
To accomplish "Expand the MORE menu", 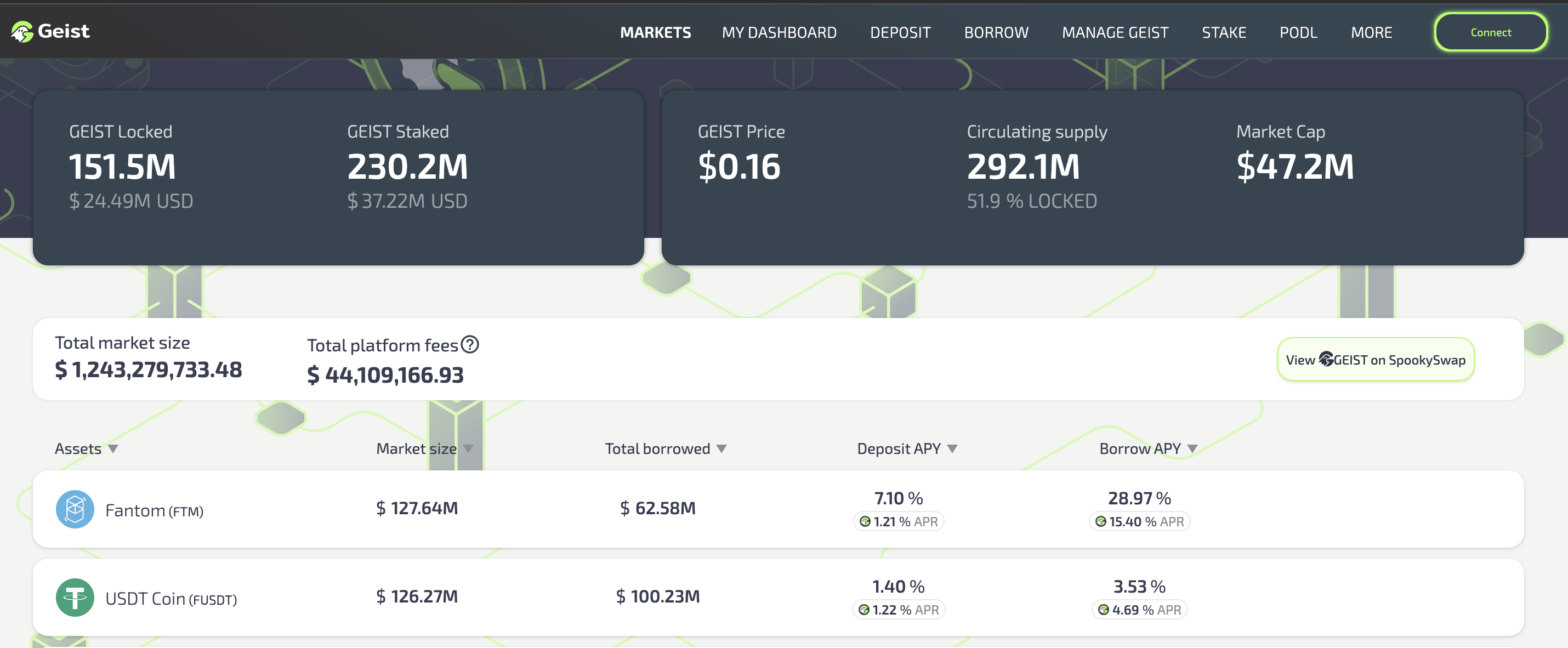I will tap(1371, 32).
